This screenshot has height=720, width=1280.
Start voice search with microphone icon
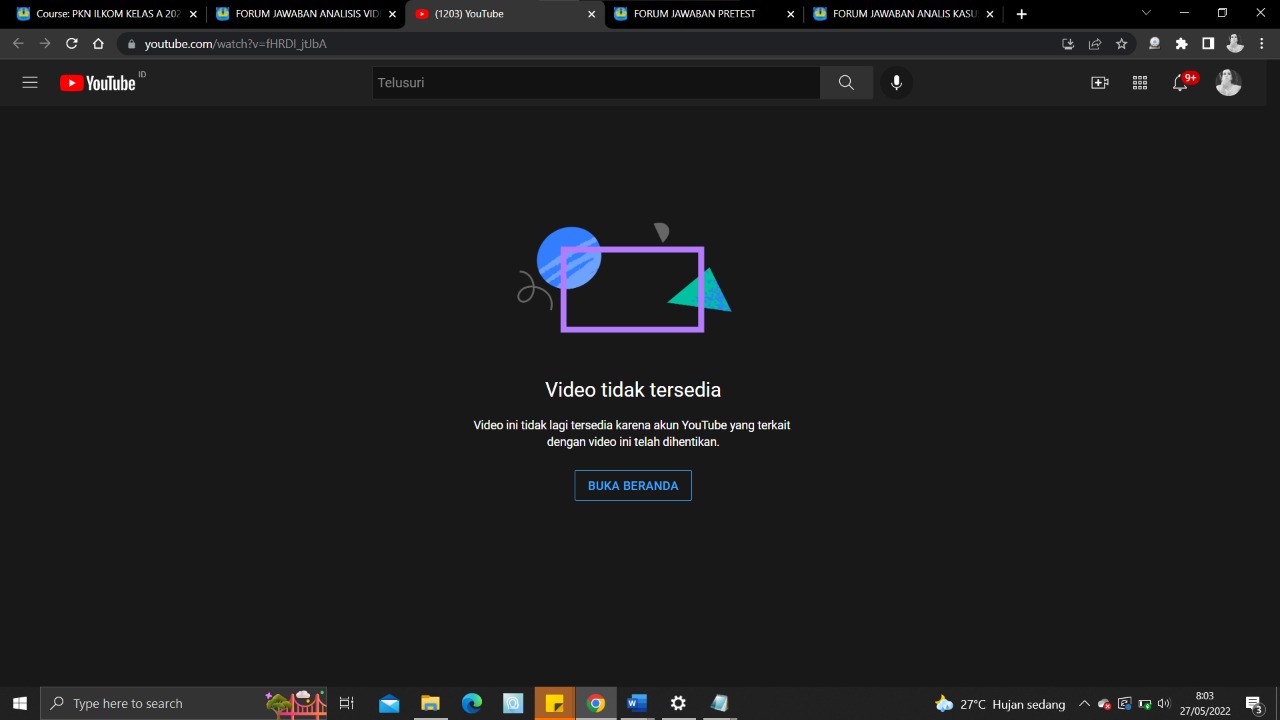896,83
